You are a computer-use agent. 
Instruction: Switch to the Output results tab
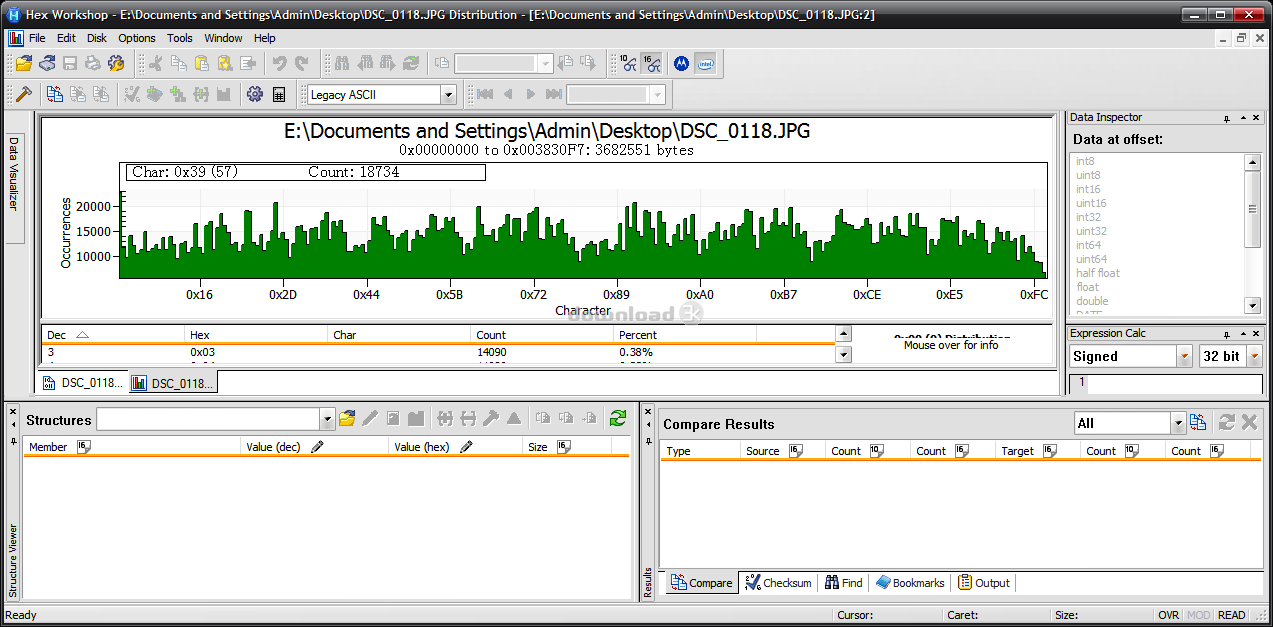tap(984, 583)
